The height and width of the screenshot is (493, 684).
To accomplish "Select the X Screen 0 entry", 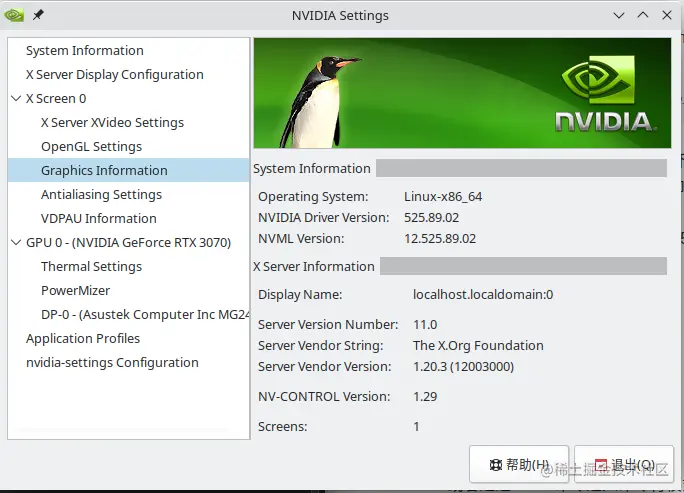I will [x=56, y=99].
